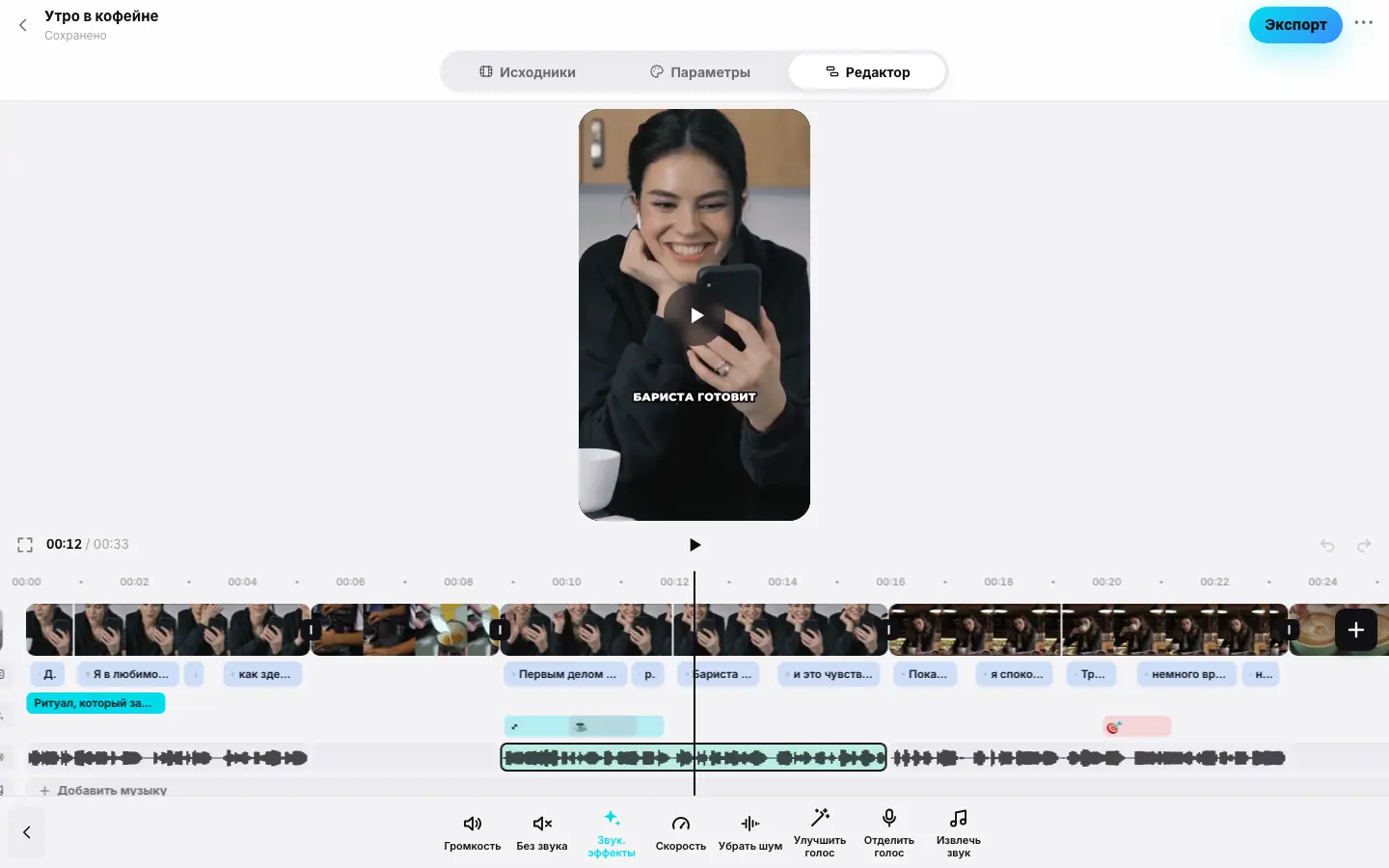Select Отделить голос microphone tool

click(x=889, y=833)
